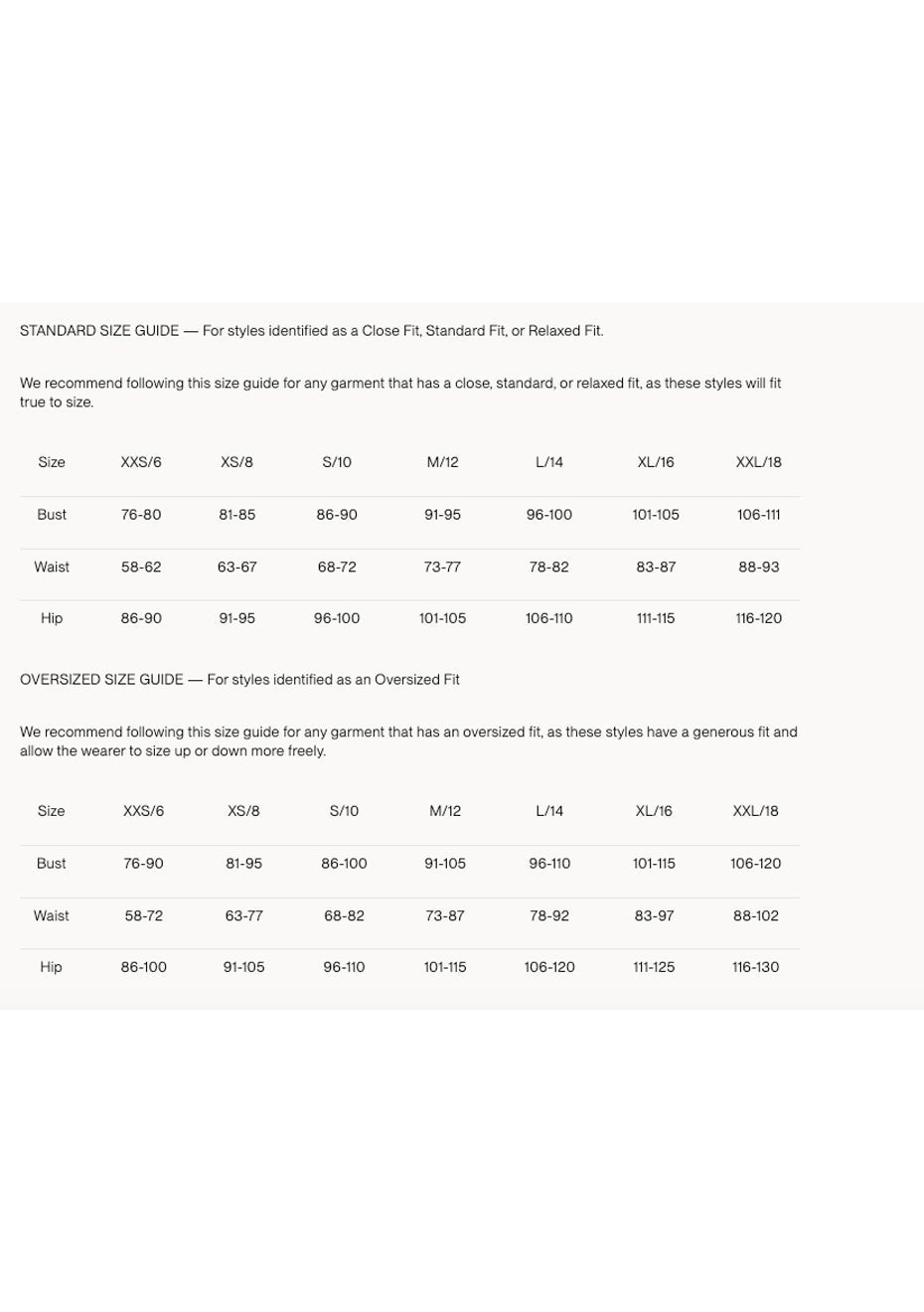Click the oversized bust value 76-90
This screenshot has height=1312, width=924.
143,864
